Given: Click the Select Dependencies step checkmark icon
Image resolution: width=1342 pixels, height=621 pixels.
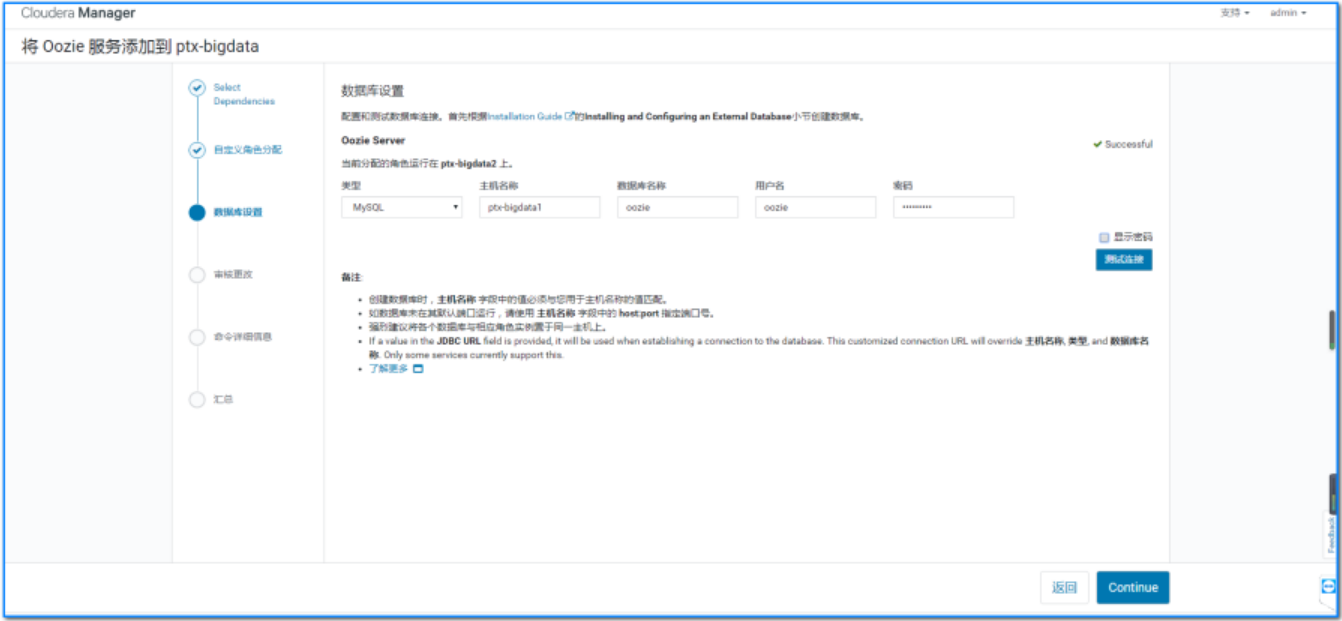Looking at the screenshot, I should (197, 88).
